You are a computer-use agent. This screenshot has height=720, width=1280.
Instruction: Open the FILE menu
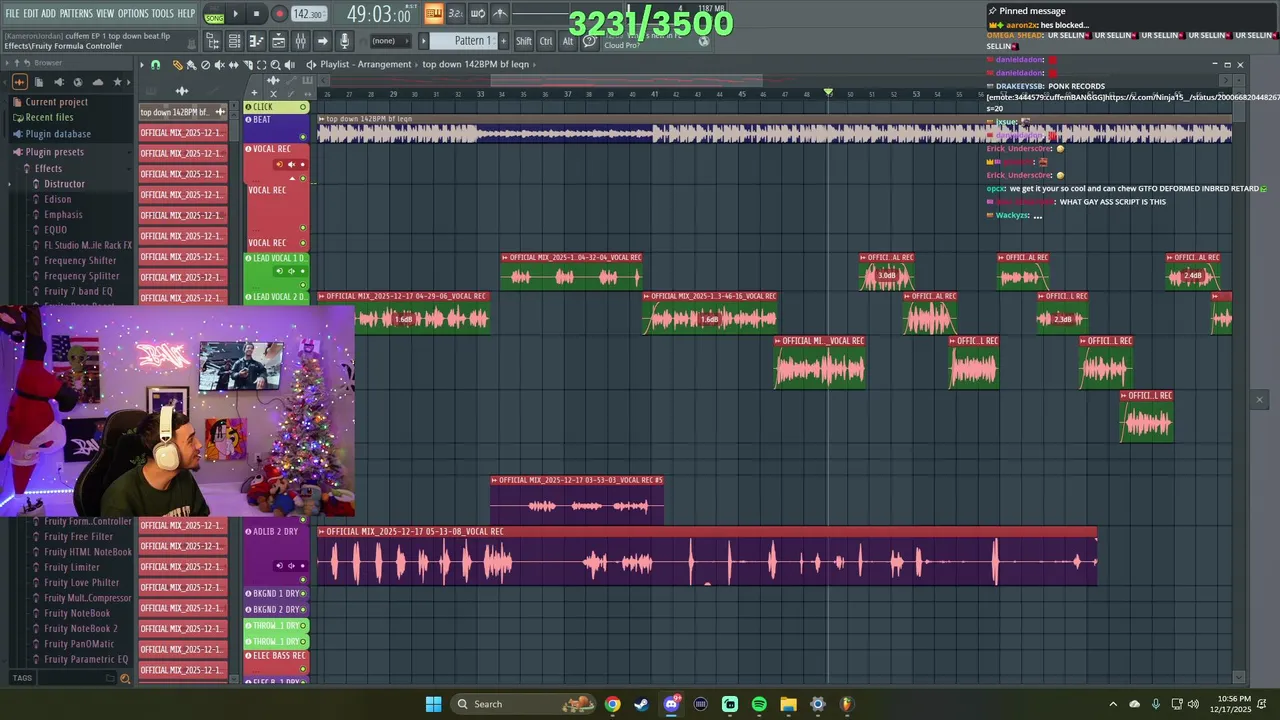point(12,14)
